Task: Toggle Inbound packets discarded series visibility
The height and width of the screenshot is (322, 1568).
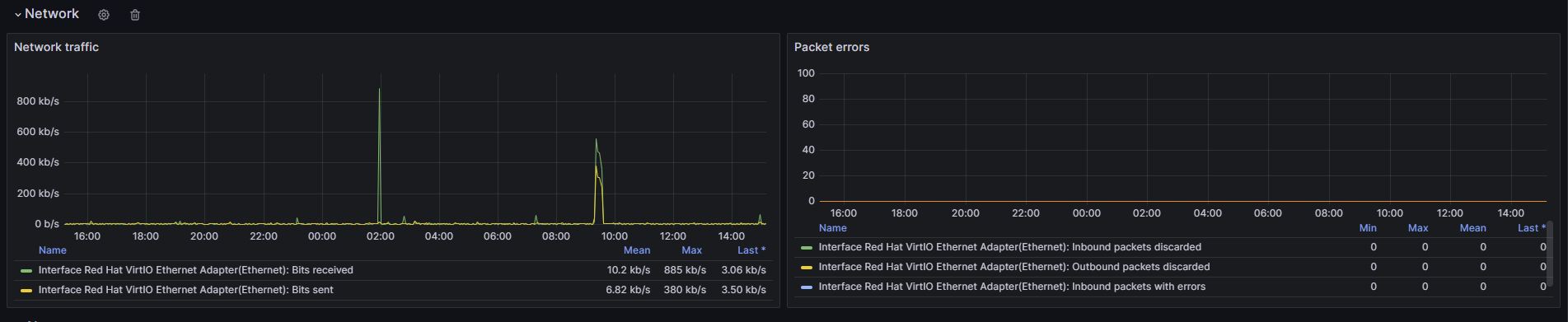Action: pos(1009,247)
